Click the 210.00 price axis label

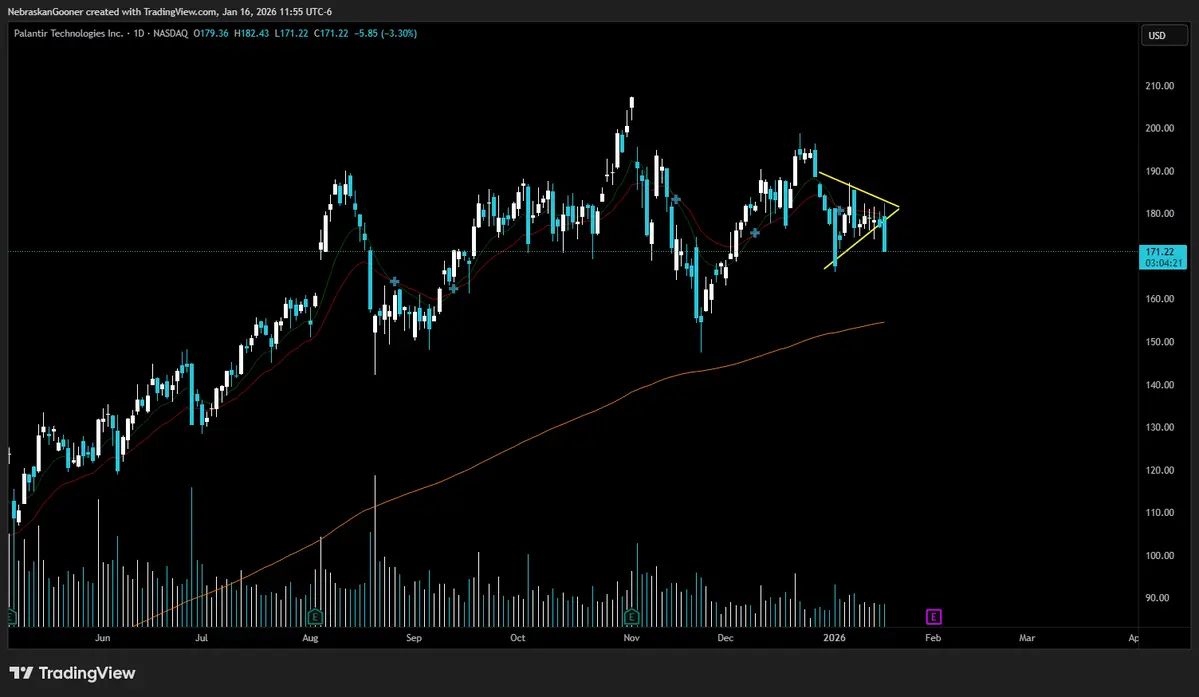pos(1159,86)
